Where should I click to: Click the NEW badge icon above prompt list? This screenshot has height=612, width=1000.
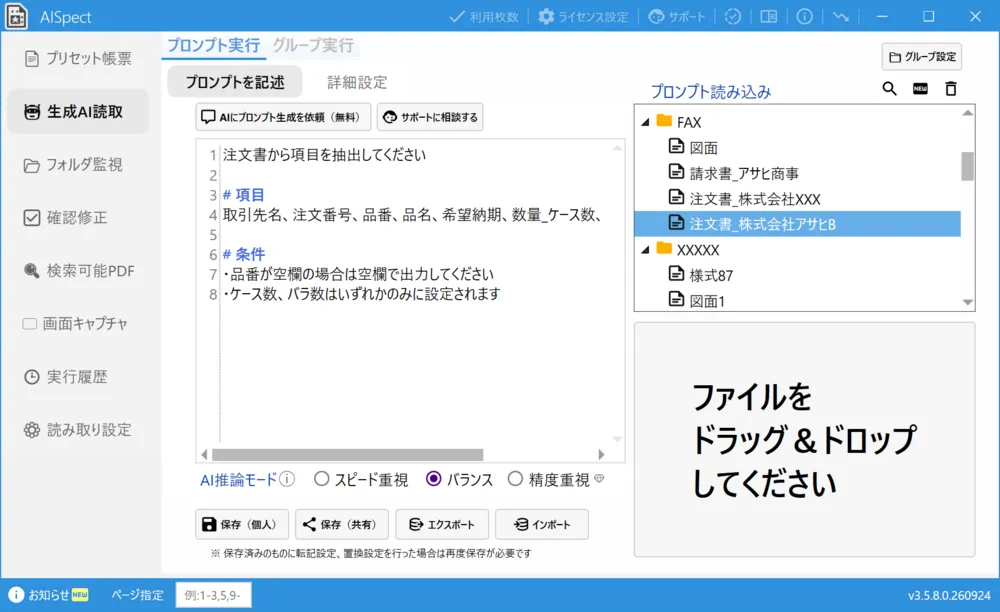tap(920, 89)
